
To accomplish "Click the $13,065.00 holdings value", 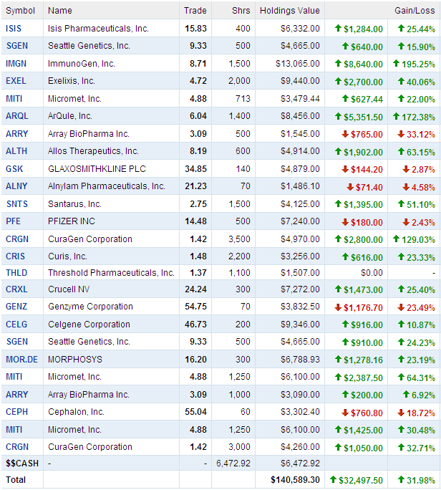I will click(298, 64).
